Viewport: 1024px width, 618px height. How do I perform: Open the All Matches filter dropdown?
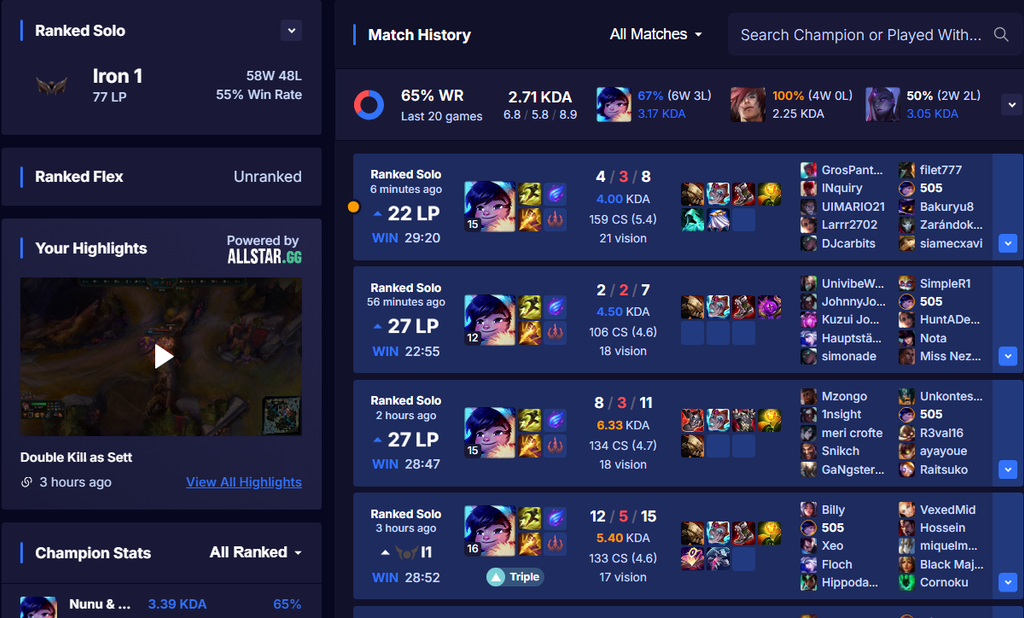pos(656,34)
